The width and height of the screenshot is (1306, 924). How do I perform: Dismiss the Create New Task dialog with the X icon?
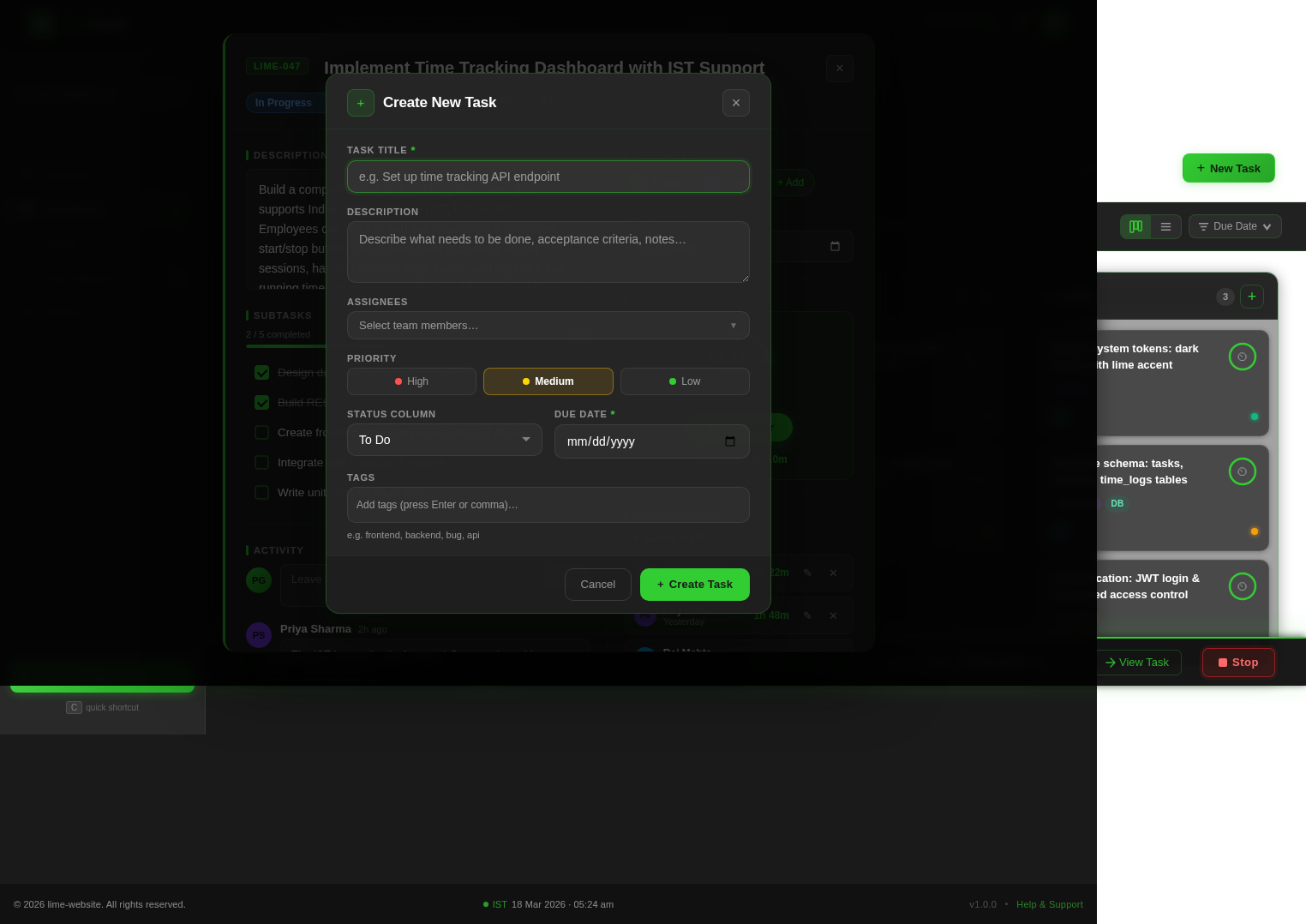(736, 103)
